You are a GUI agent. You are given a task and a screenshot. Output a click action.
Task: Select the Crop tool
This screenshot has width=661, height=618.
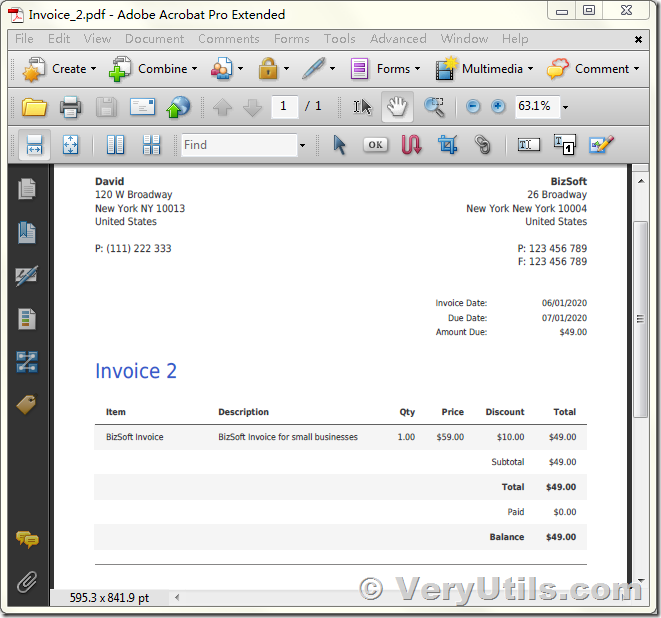447,145
